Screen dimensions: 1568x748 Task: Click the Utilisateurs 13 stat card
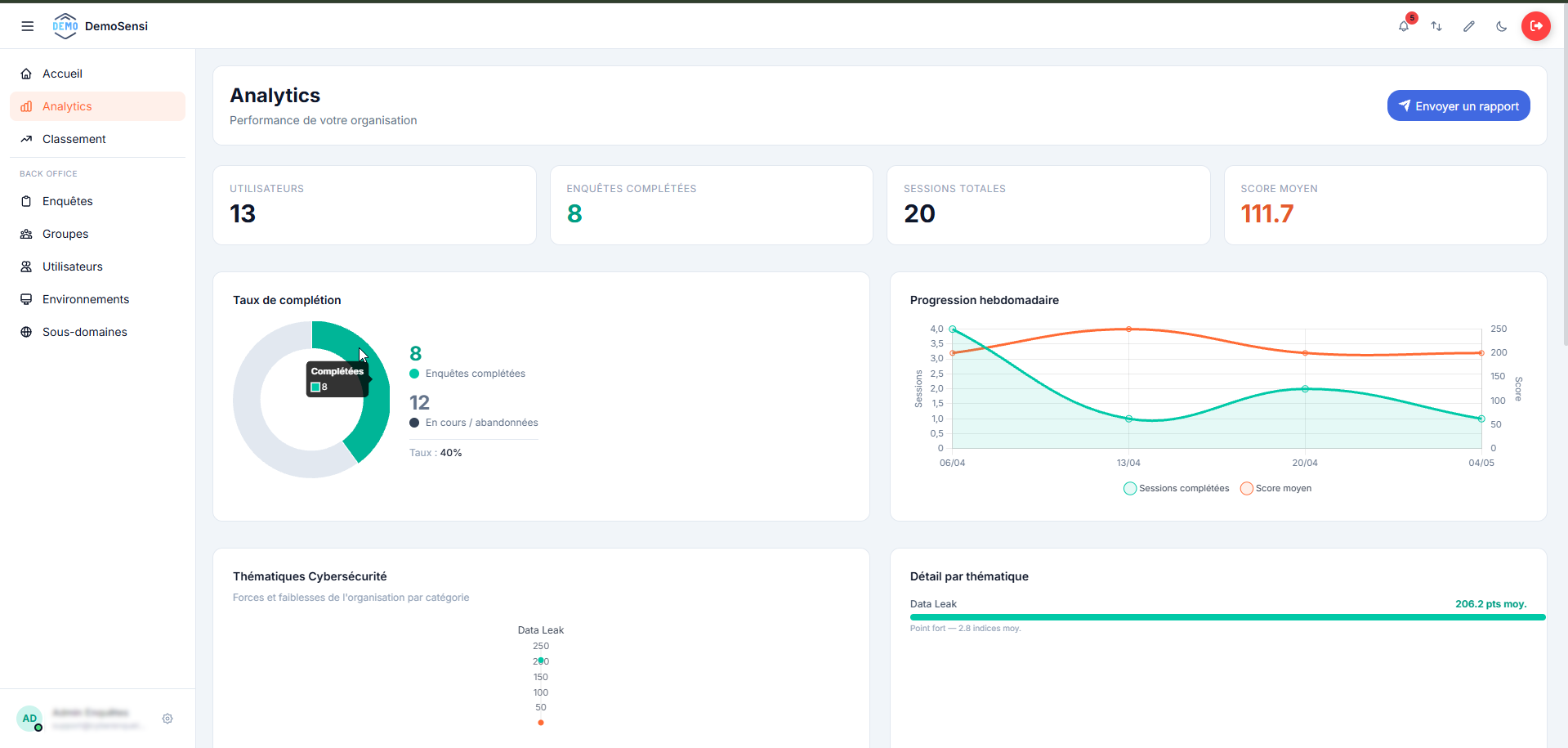(x=374, y=205)
